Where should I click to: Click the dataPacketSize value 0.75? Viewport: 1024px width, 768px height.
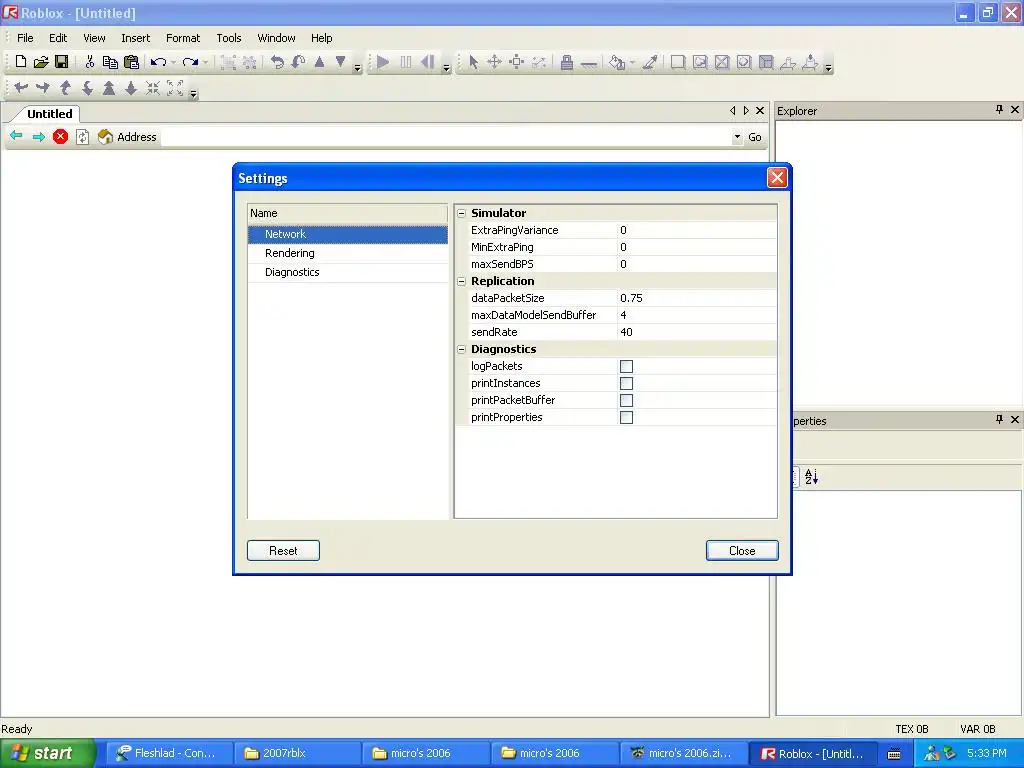tap(697, 298)
